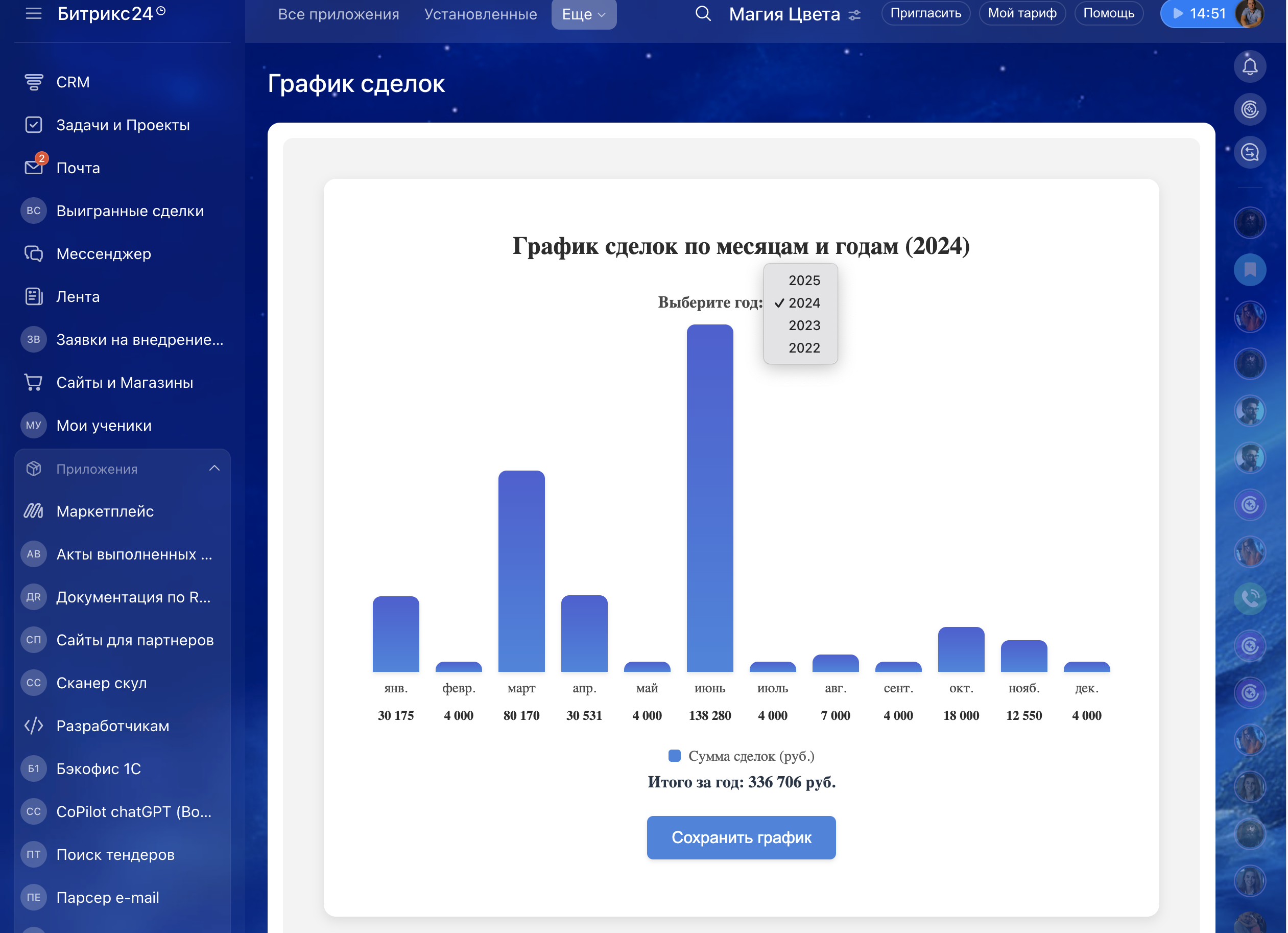Collapse the Приложения sidebar section
Viewport: 1288px width, 933px height.
tap(214, 469)
